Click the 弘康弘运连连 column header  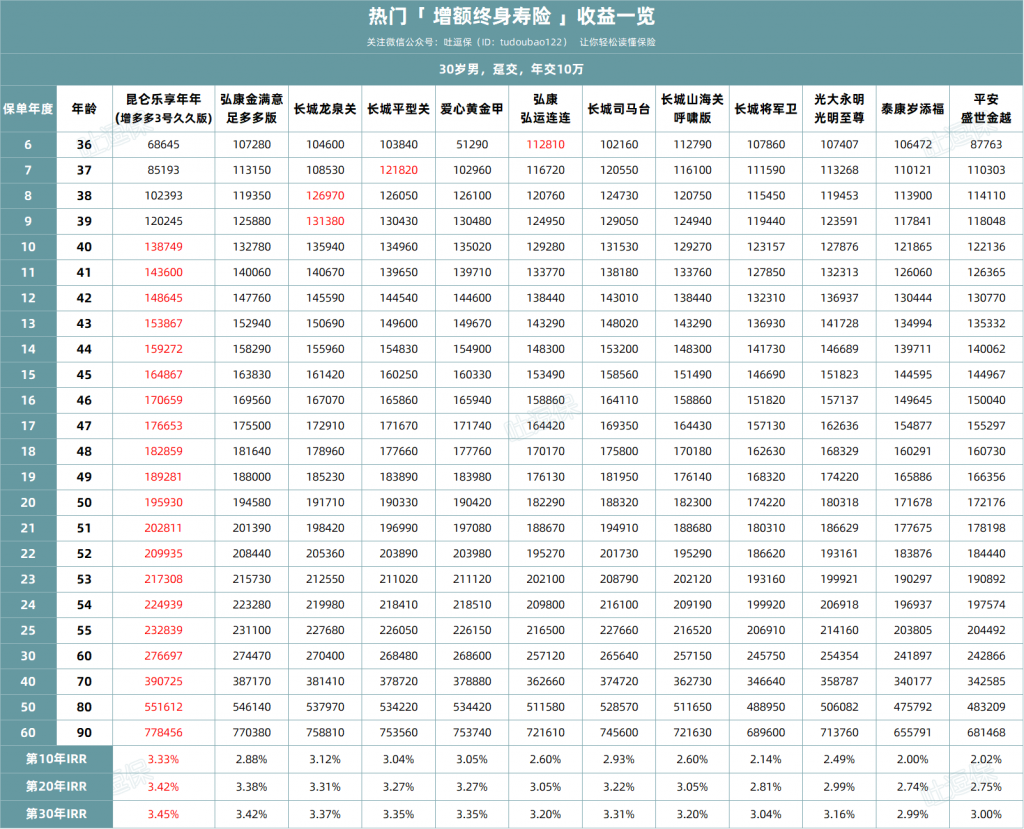tap(545, 108)
